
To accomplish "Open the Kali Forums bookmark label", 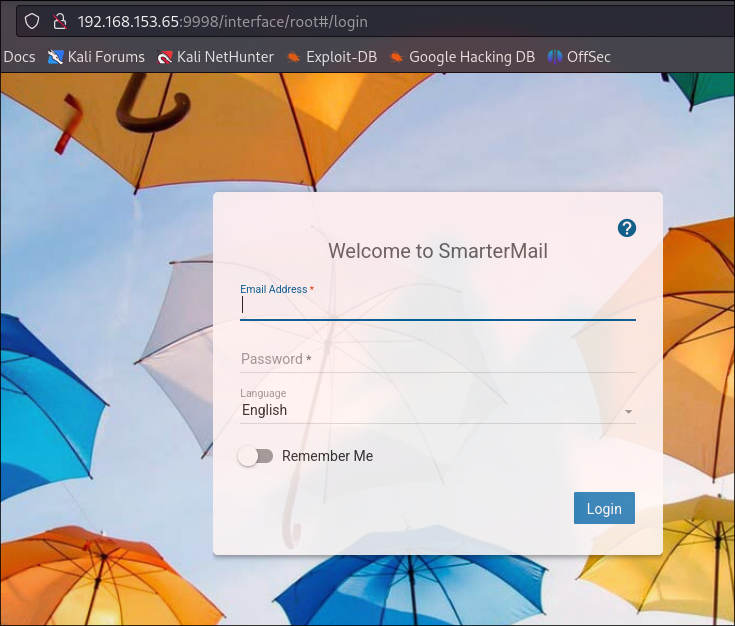I will 106,57.
